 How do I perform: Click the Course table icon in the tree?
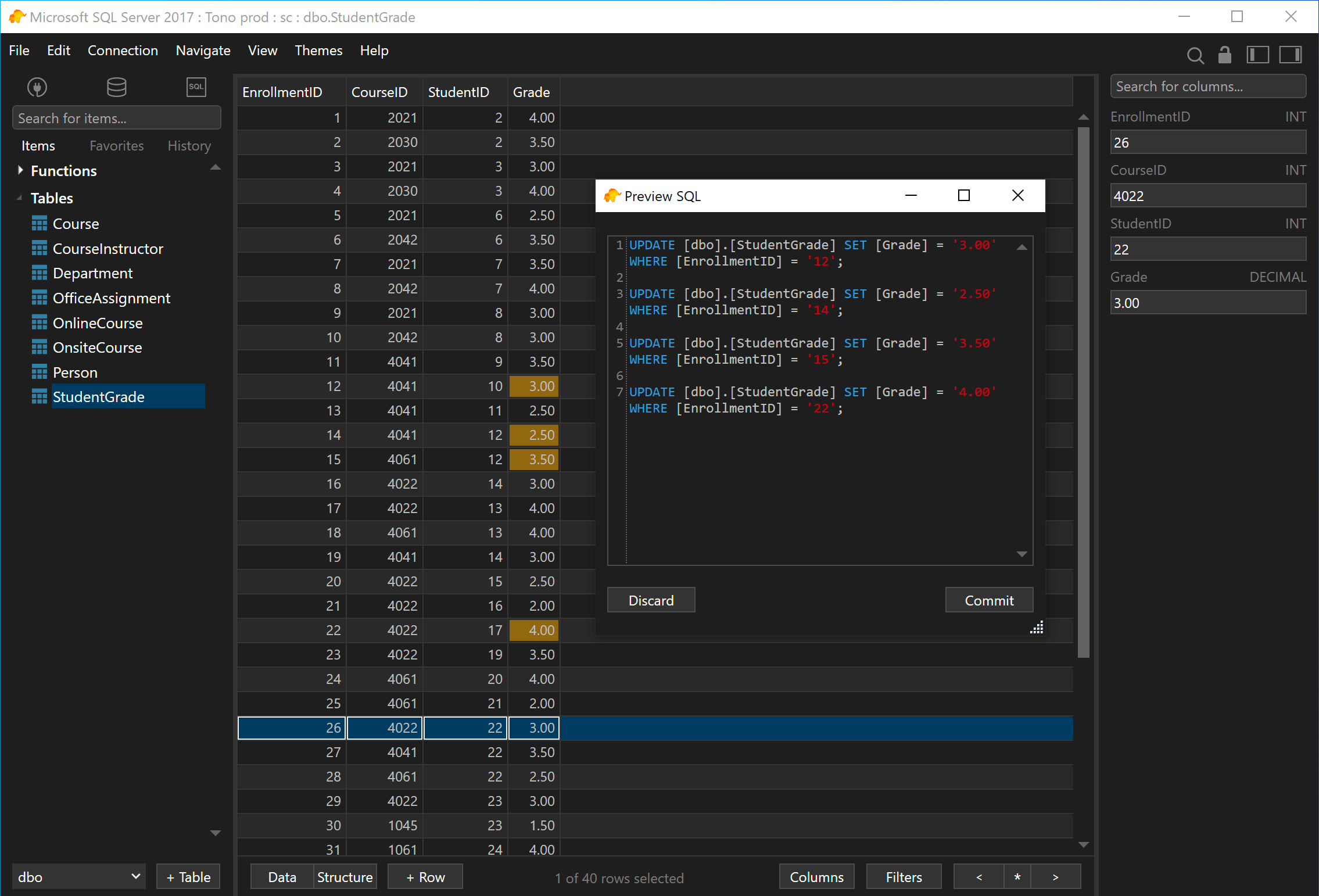pyautogui.click(x=40, y=224)
